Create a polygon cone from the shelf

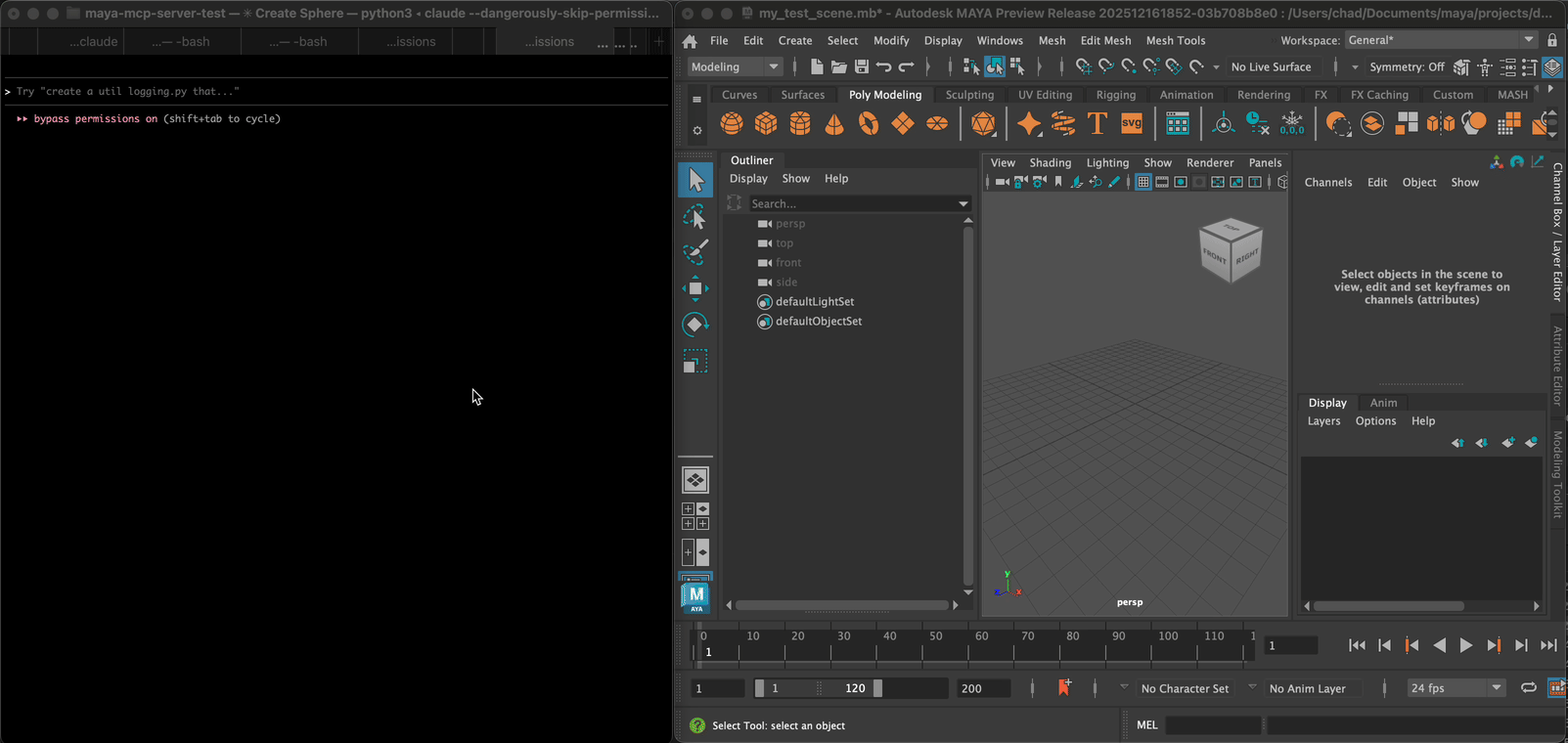tap(834, 124)
